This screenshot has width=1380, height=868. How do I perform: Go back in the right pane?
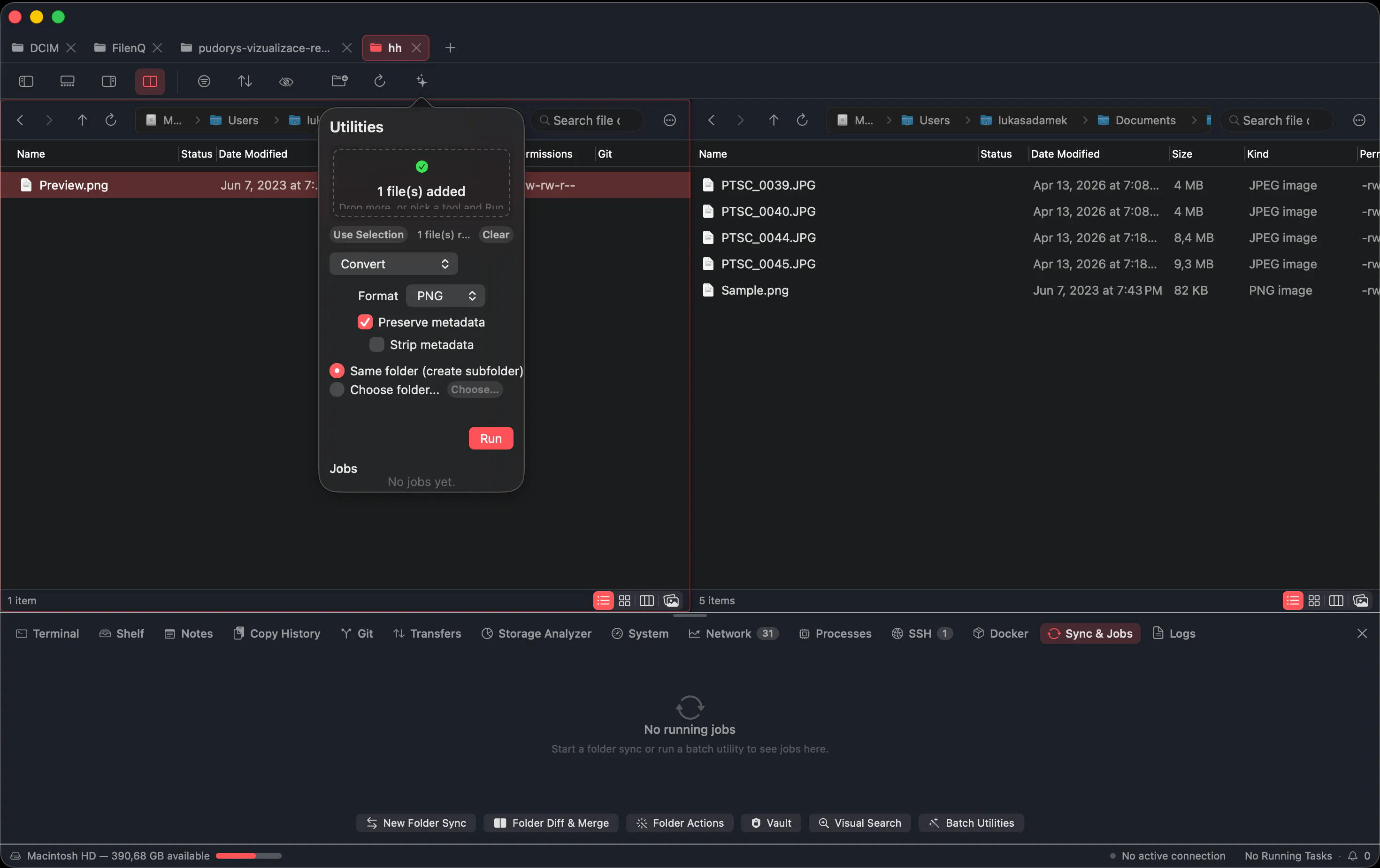pyautogui.click(x=712, y=120)
